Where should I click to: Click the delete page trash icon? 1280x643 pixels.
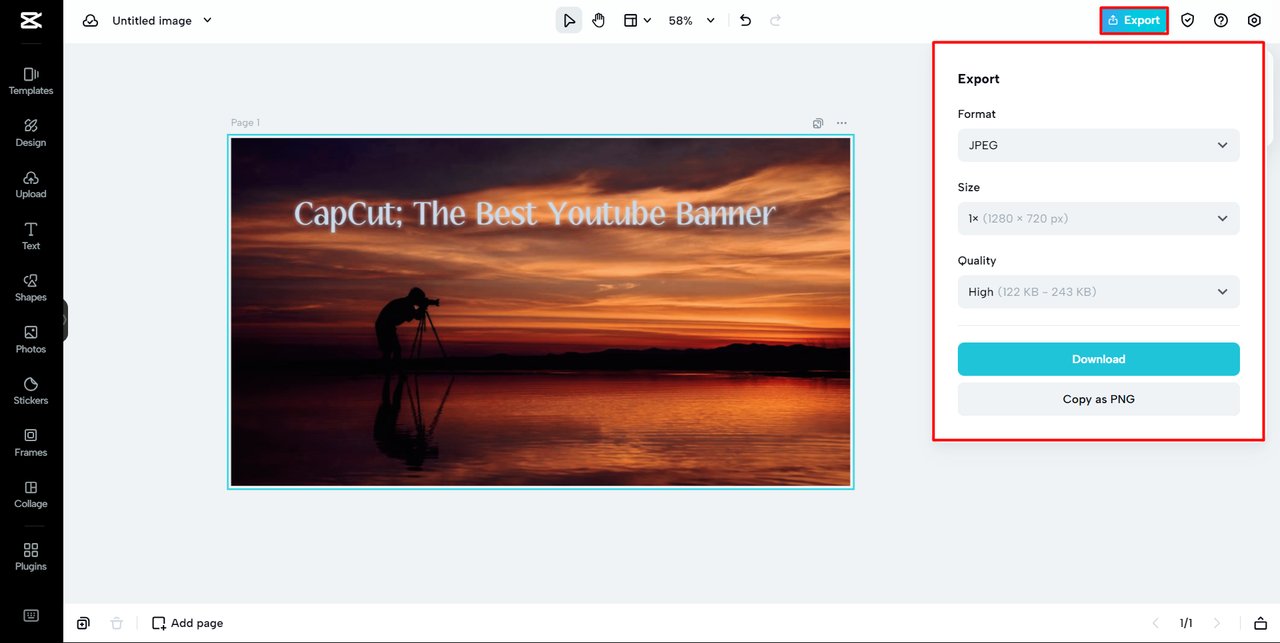pos(116,623)
